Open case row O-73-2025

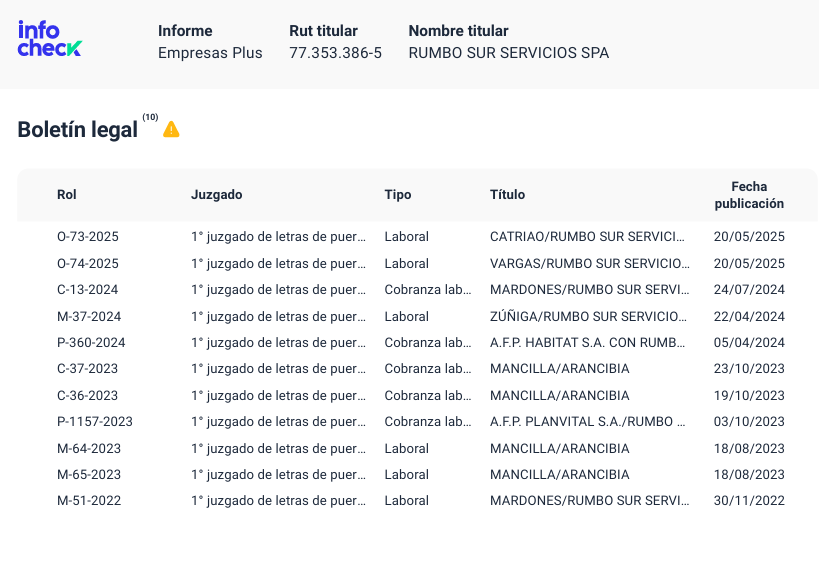click(417, 236)
